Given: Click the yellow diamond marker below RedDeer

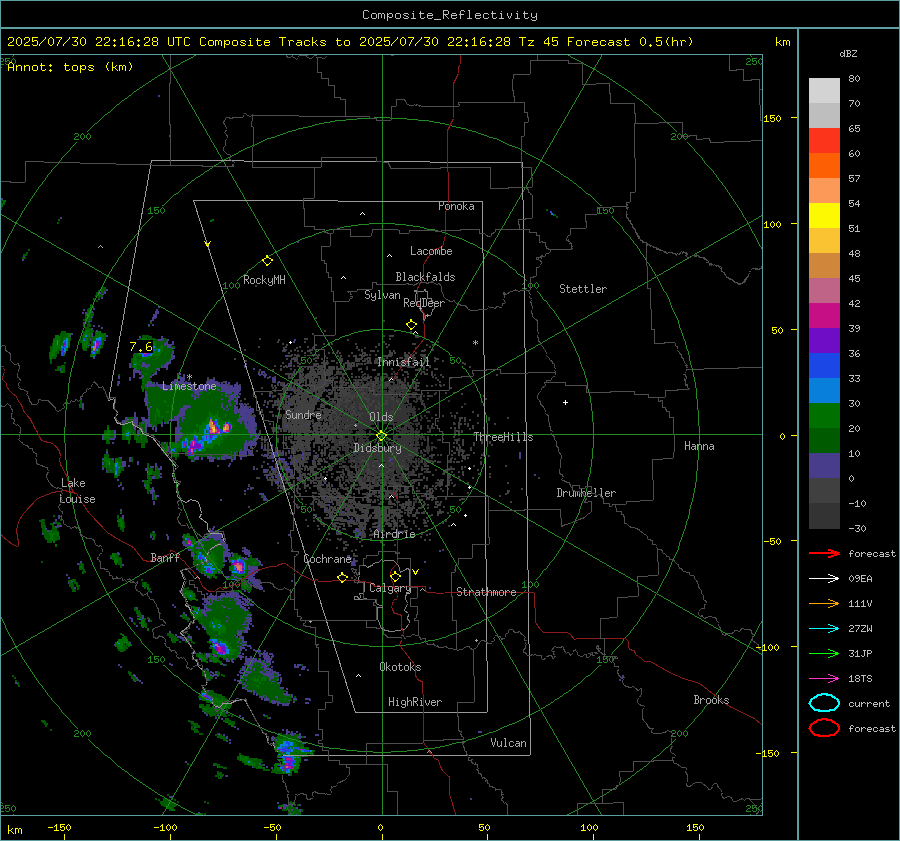Looking at the screenshot, I should (411, 325).
